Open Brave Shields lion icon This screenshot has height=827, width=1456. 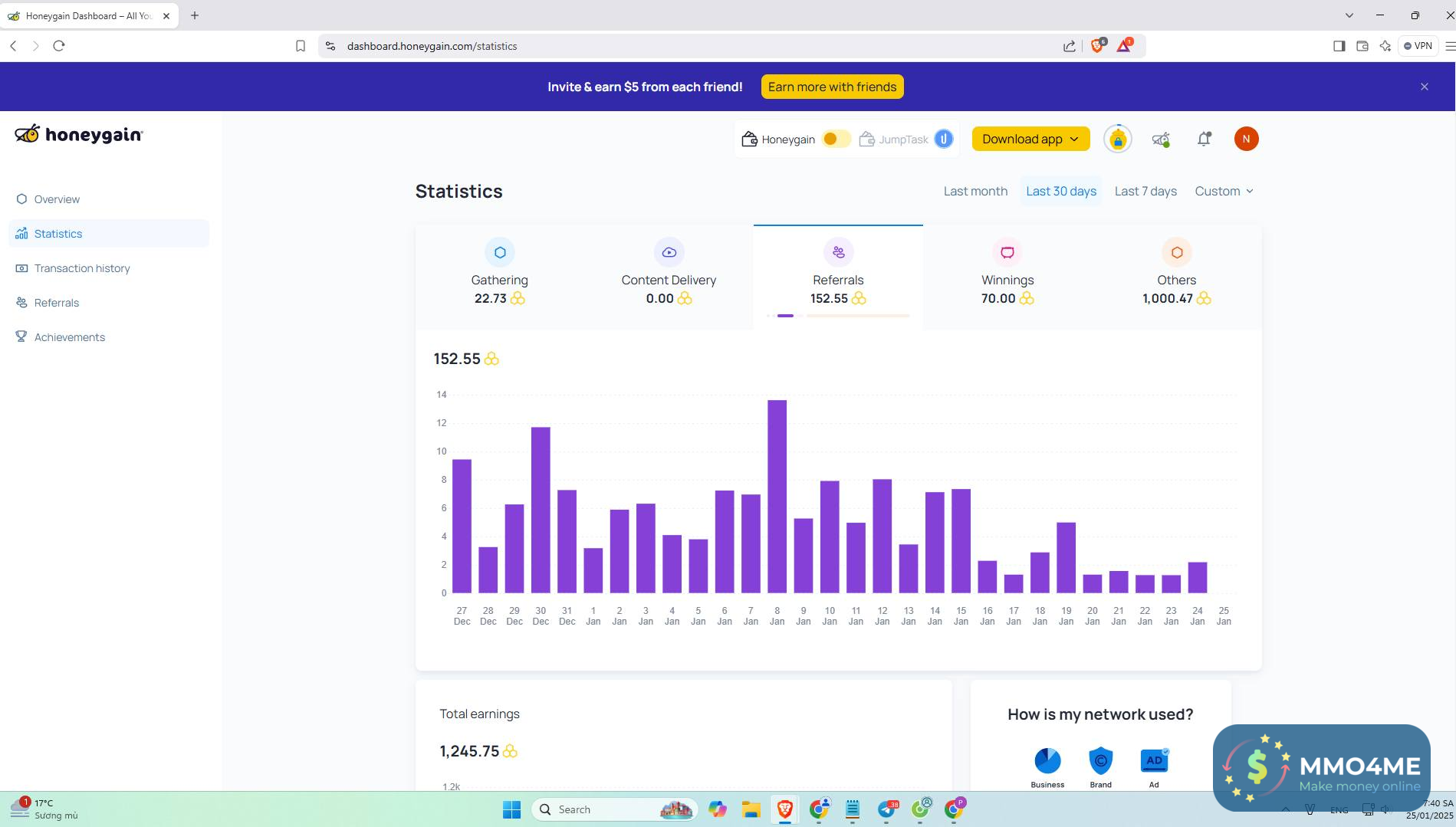point(1097,46)
